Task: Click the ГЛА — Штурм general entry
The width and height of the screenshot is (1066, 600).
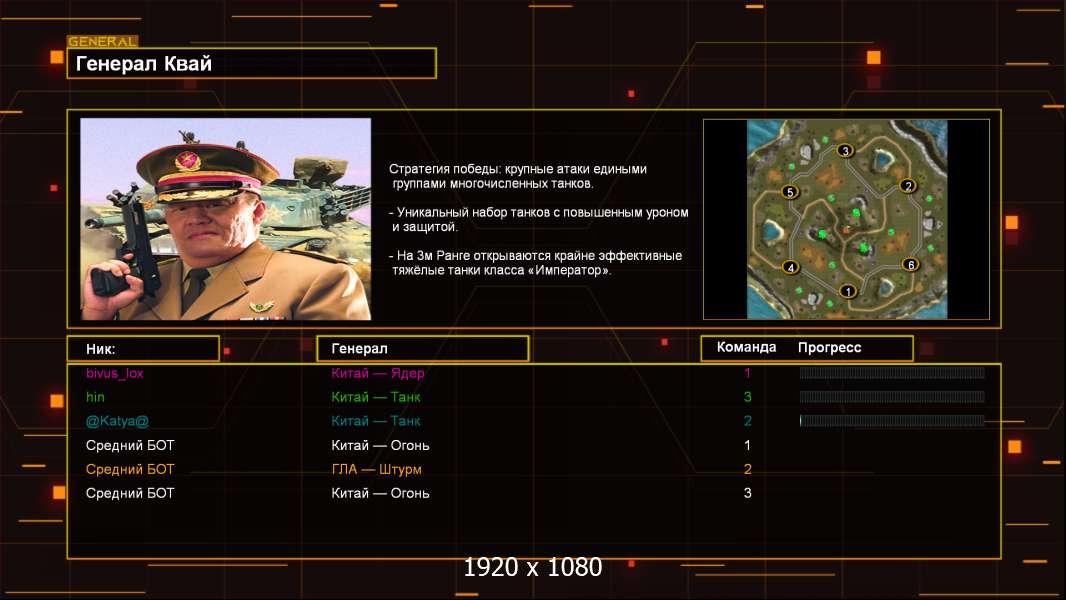Action: (377, 470)
